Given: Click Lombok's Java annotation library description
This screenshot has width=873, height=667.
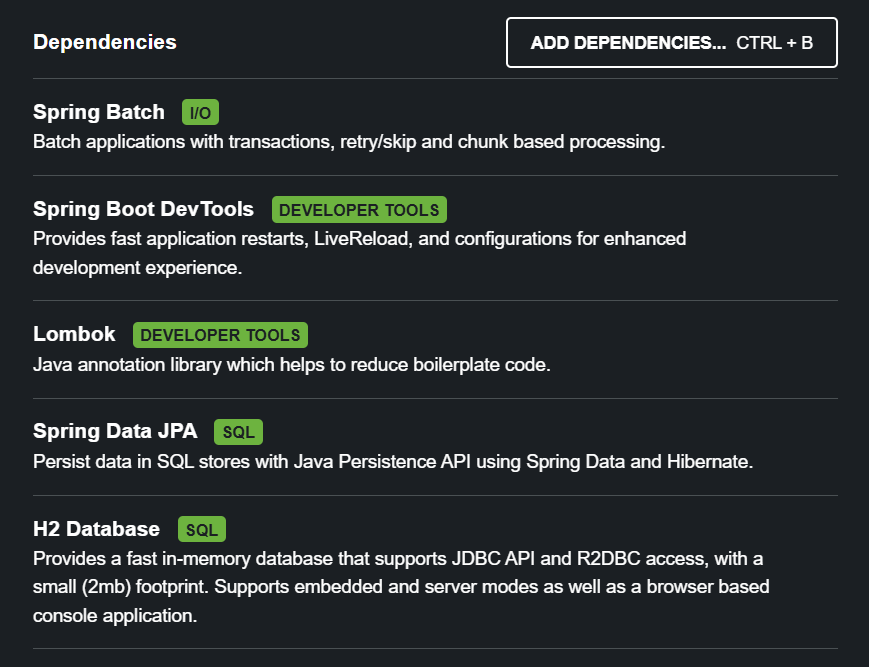Looking at the screenshot, I should pyautogui.click(x=292, y=365).
